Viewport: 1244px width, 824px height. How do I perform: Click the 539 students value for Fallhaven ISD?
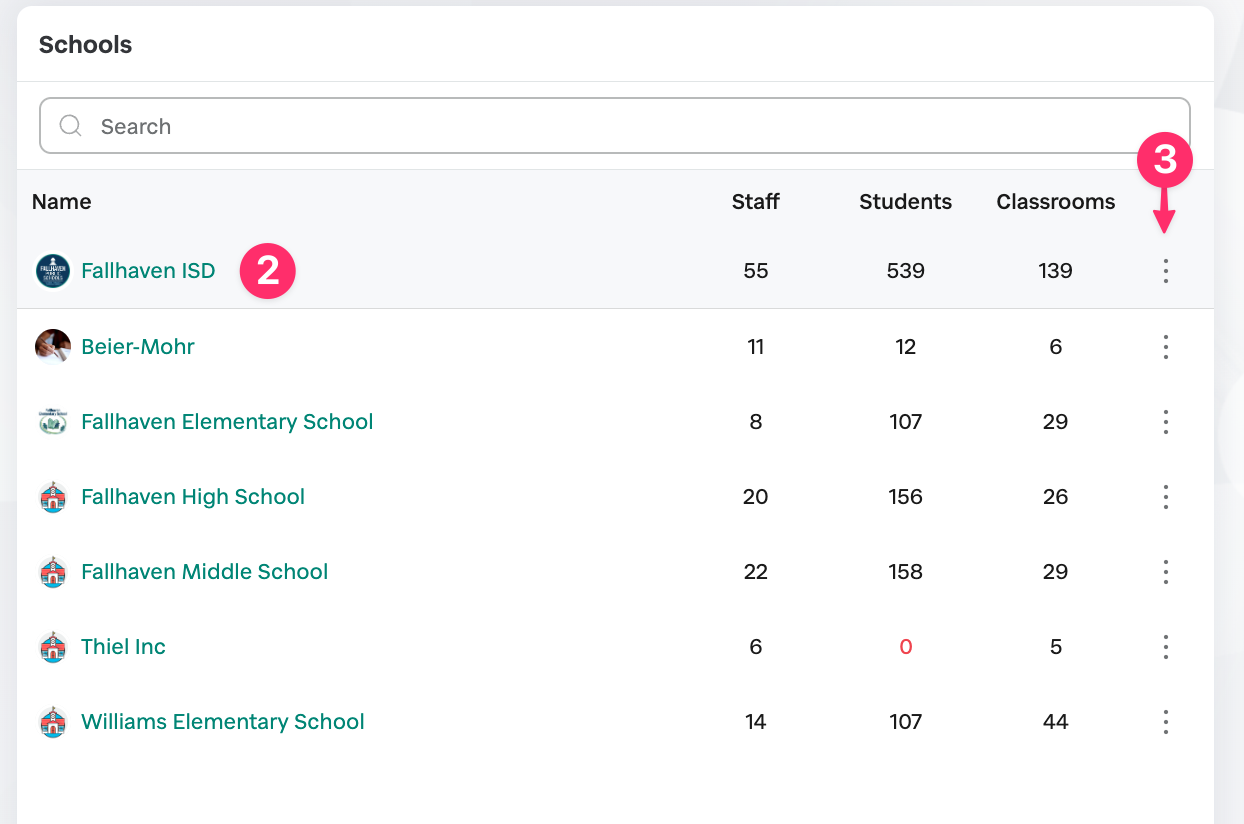point(906,271)
